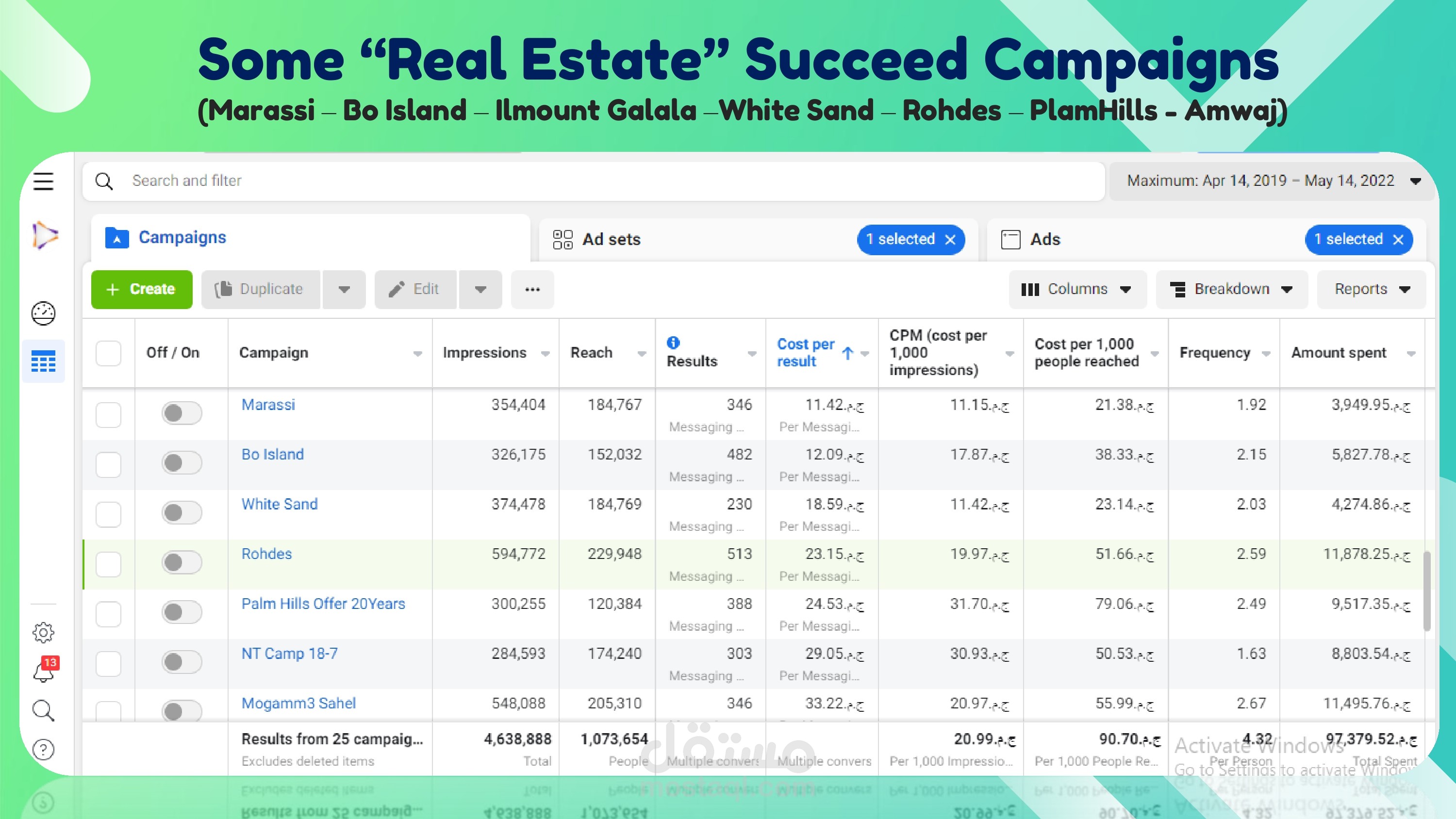This screenshot has height=819, width=1456.
Task: Switch on the Palm Hills Offer toggle
Action: click(182, 612)
